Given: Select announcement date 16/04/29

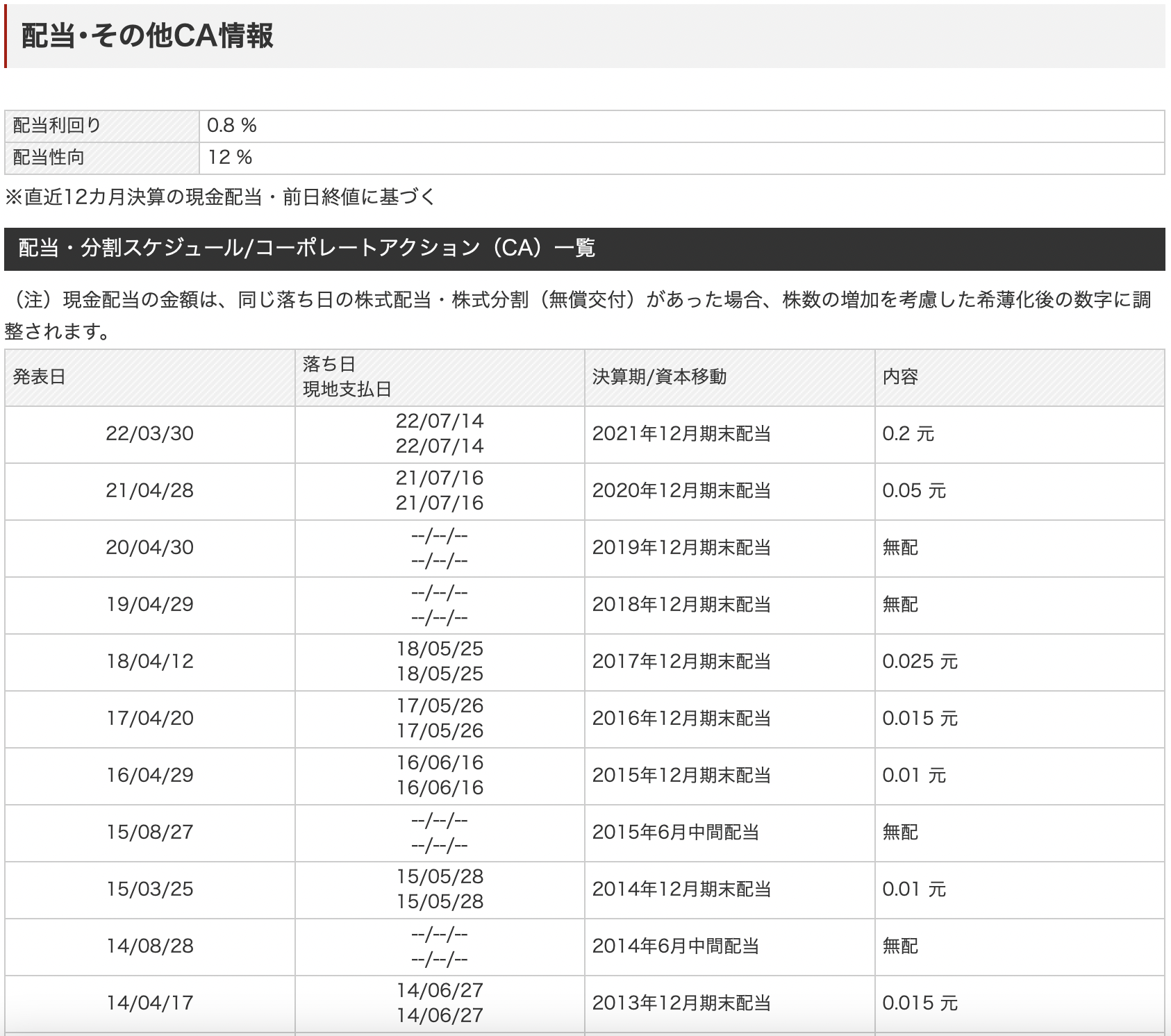Looking at the screenshot, I should click(x=150, y=776).
